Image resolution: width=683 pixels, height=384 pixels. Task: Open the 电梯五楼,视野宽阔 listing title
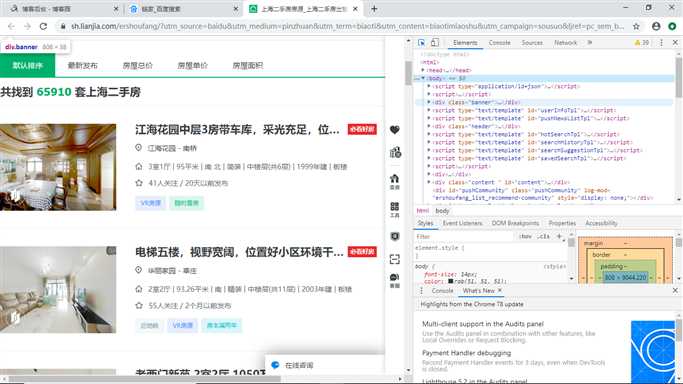[239, 252]
